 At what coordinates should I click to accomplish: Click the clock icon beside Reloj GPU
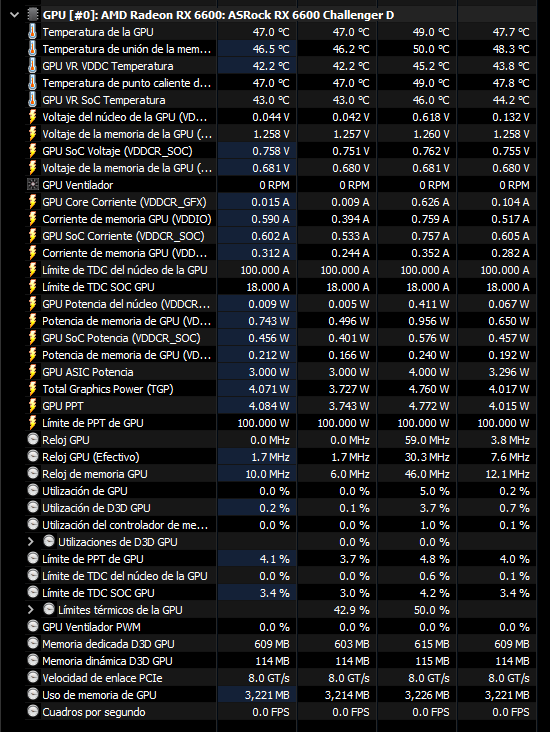point(33,439)
